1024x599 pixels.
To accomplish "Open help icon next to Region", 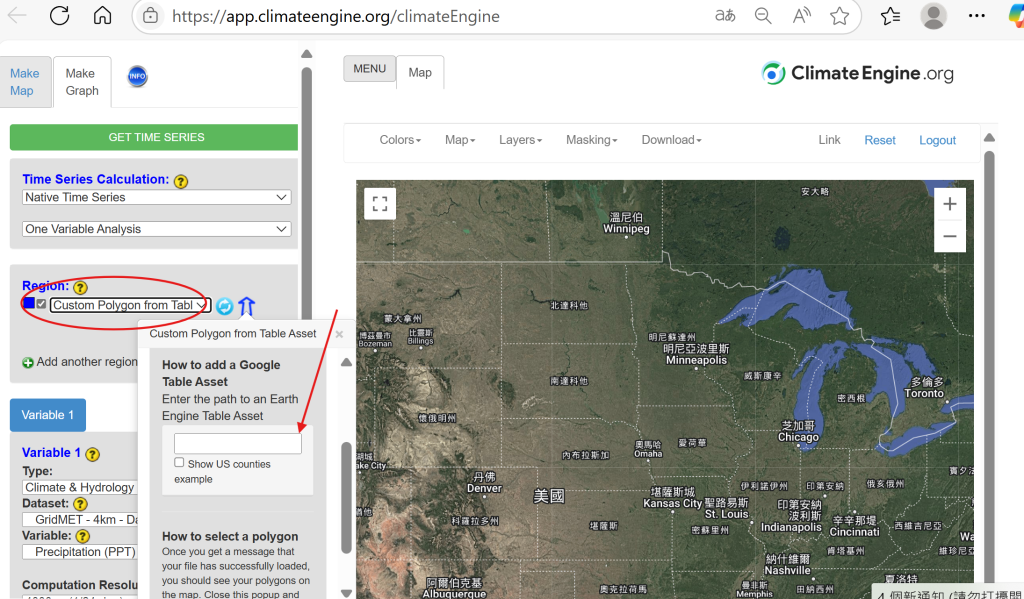I will pos(80,287).
